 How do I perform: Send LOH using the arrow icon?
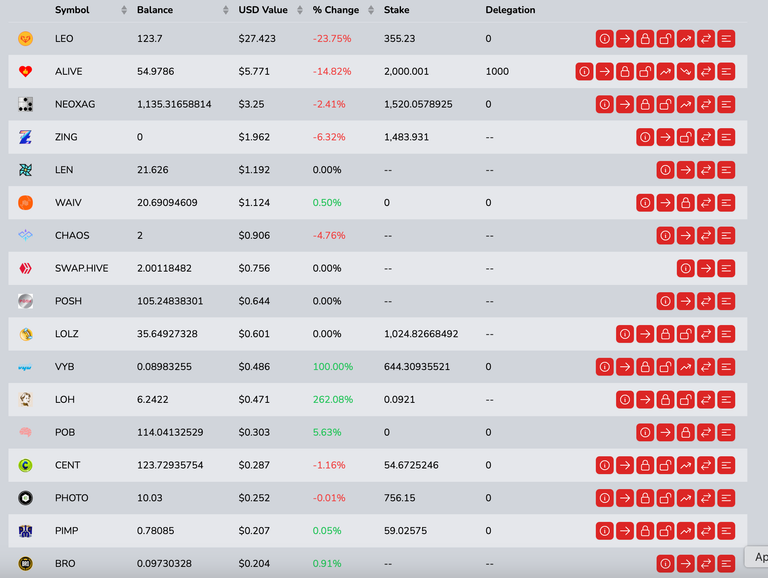point(645,400)
